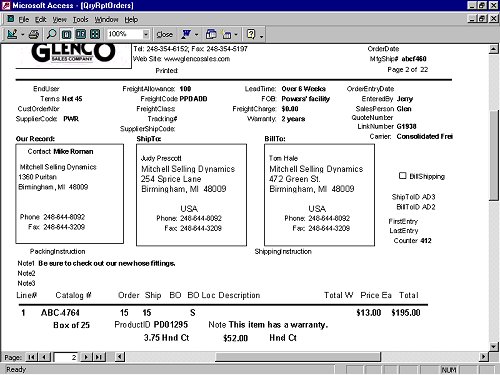
Task: Click the MfgShip# abcf460 value
Action: [x=414, y=59]
